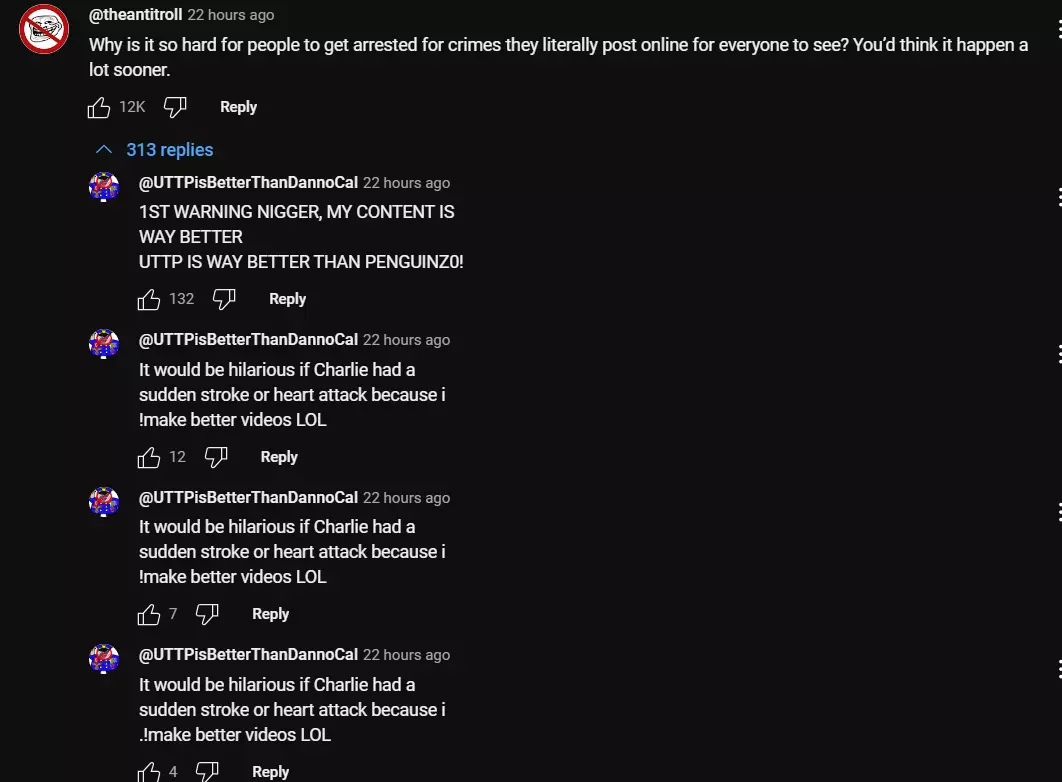Screen dimensions: 1062x782
Task: Dislike the reply showing 132 likes
Action: click(224, 299)
